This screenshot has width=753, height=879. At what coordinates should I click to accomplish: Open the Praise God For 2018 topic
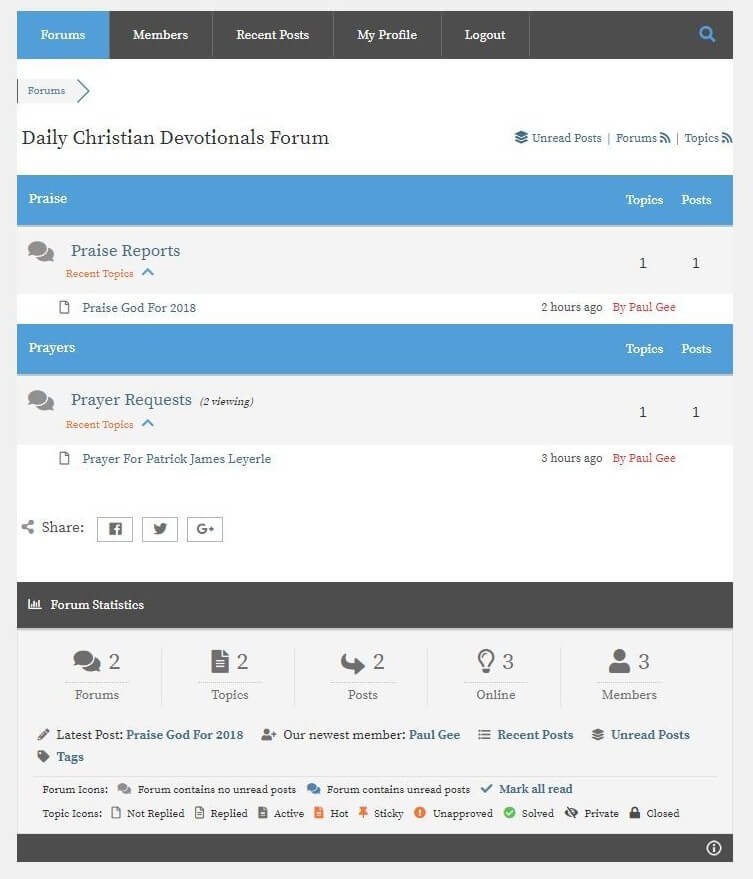point(139,308)
